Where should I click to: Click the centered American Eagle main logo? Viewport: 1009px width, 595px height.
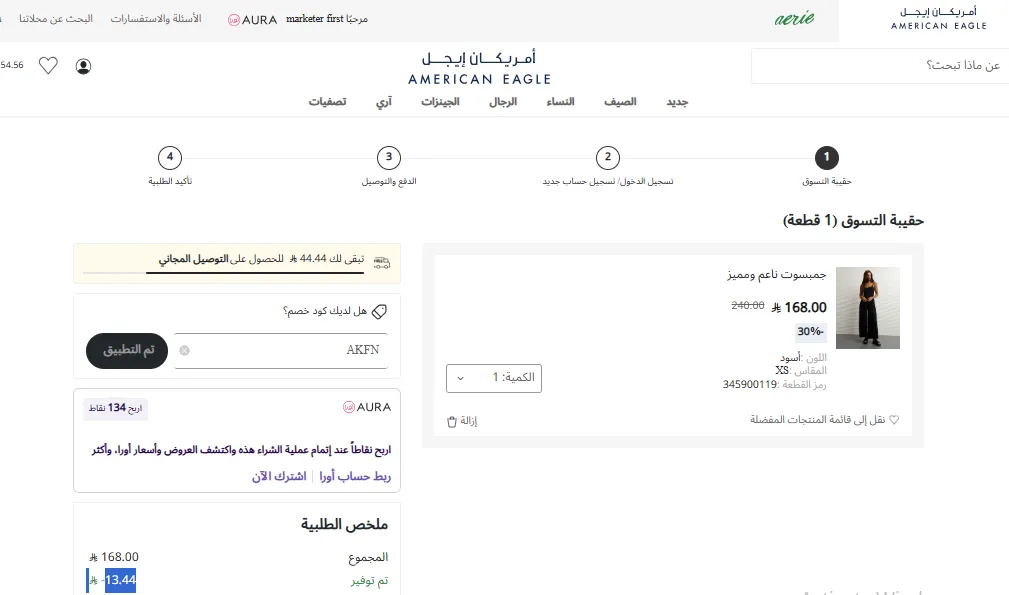[x=479, y=69]
